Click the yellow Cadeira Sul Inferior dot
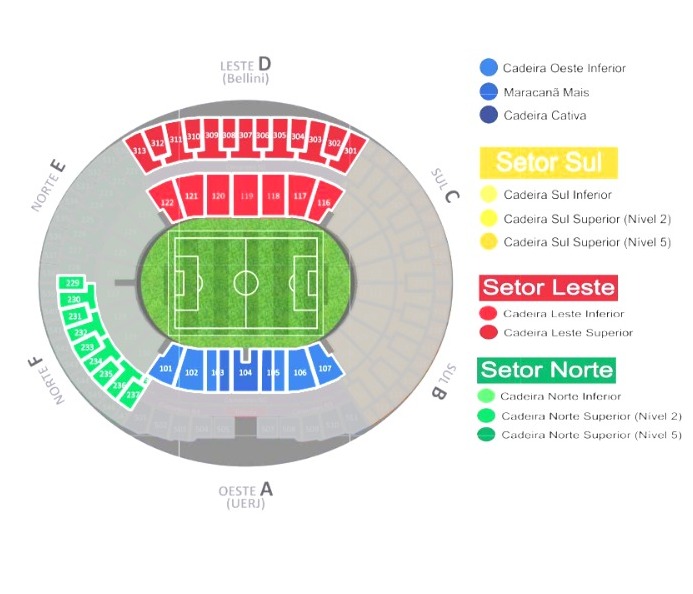The height and width of the screenshot is (594, 693). [x=488, y=195]
